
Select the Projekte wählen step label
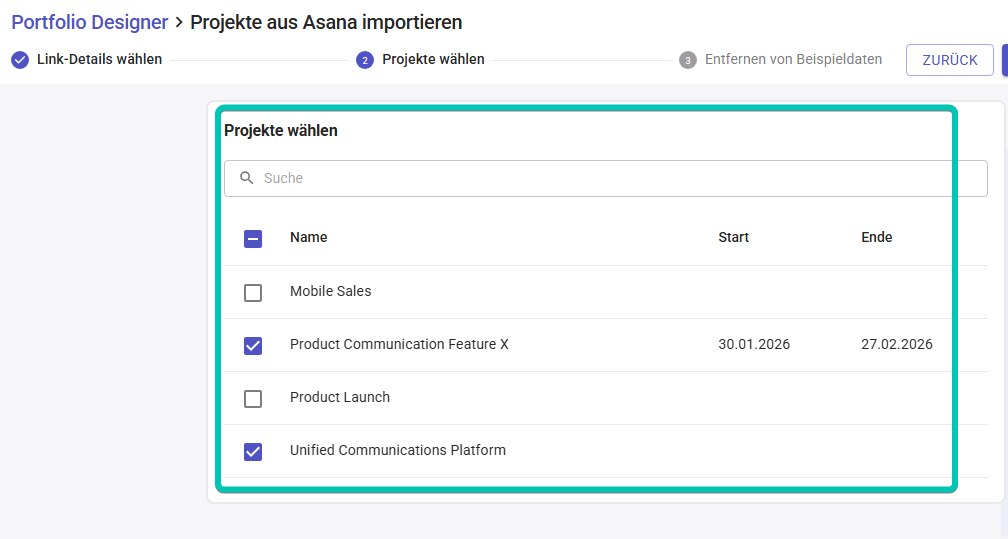(x=433, y=59)
